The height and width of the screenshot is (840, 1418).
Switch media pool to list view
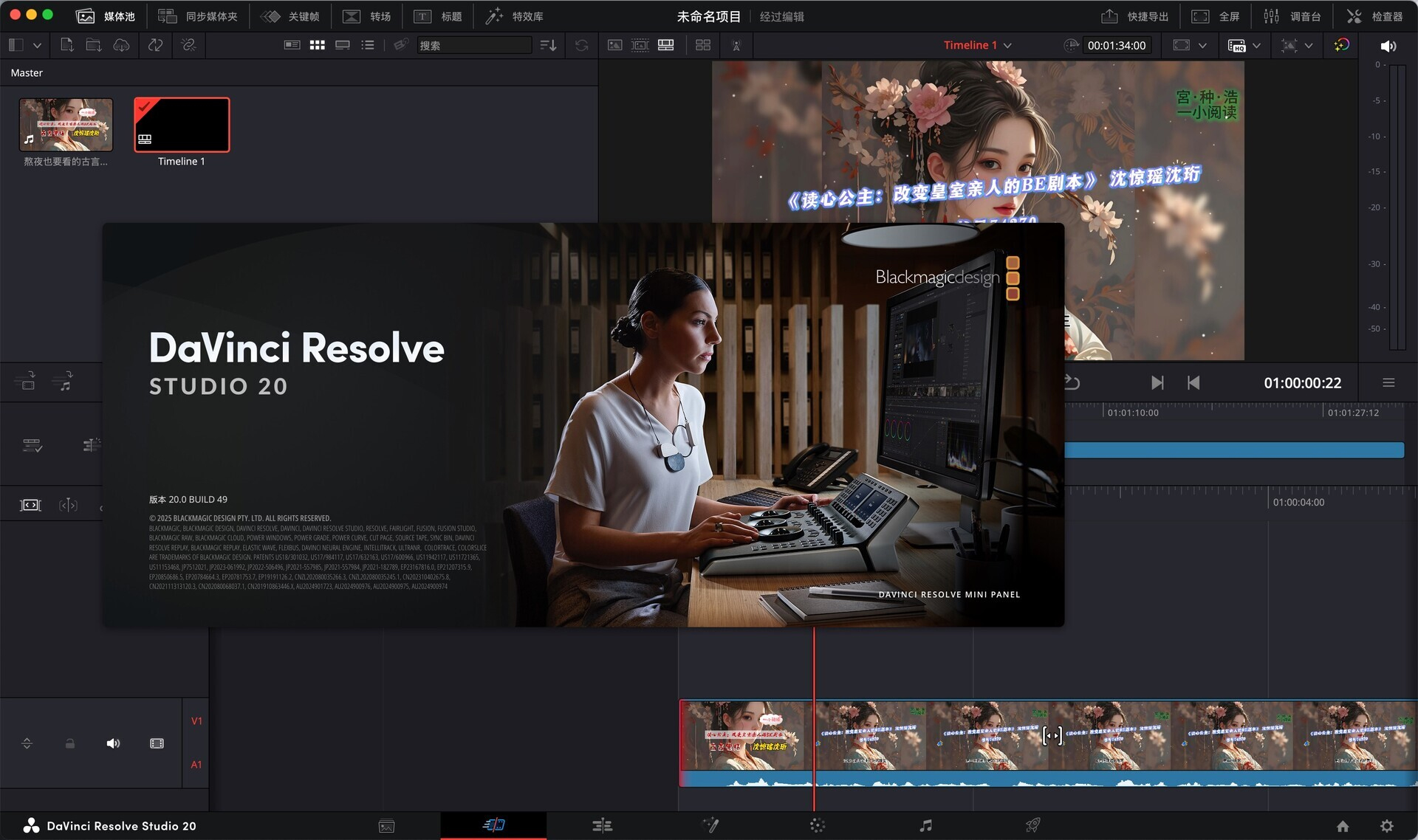368,45
